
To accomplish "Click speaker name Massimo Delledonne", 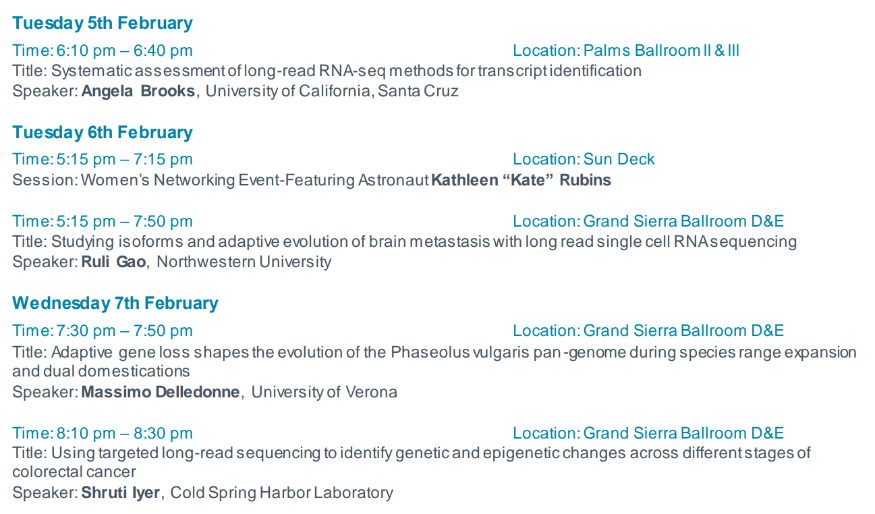I will (160, 392).
